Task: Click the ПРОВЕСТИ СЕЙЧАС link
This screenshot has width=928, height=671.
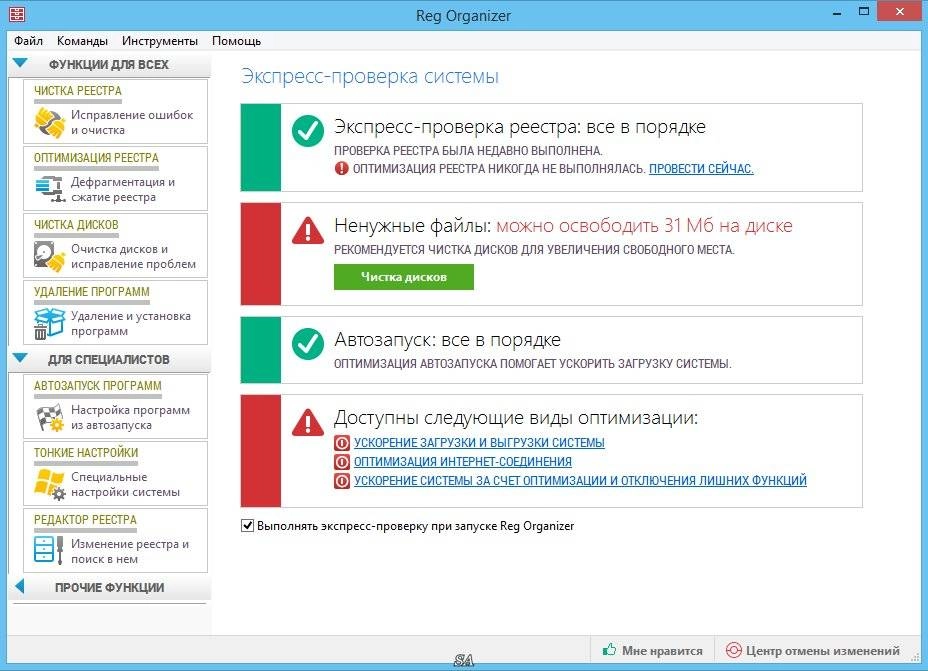Action: [701, 169]
